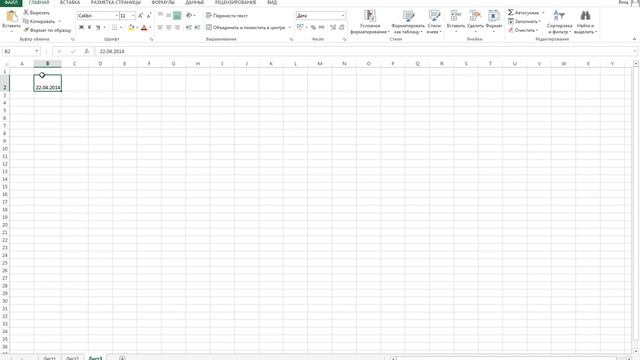Activate Format Painter (Формат по образцу)
The height and width of the screenshot is (360, 640).
pyautogui.click(x=47, y=30)
